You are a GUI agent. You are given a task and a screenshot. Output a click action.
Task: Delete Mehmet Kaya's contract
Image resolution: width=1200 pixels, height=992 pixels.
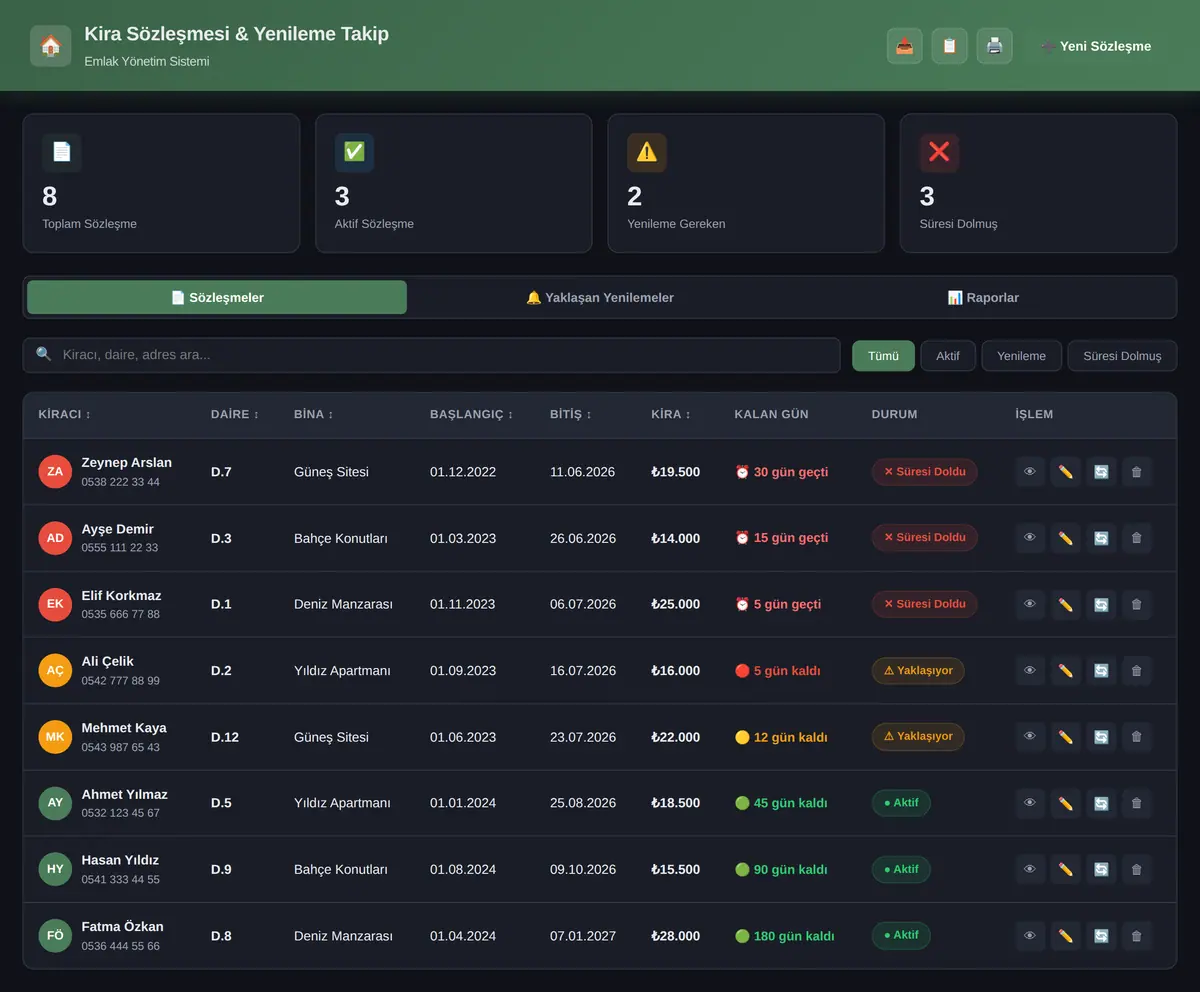click(1137, 737)
